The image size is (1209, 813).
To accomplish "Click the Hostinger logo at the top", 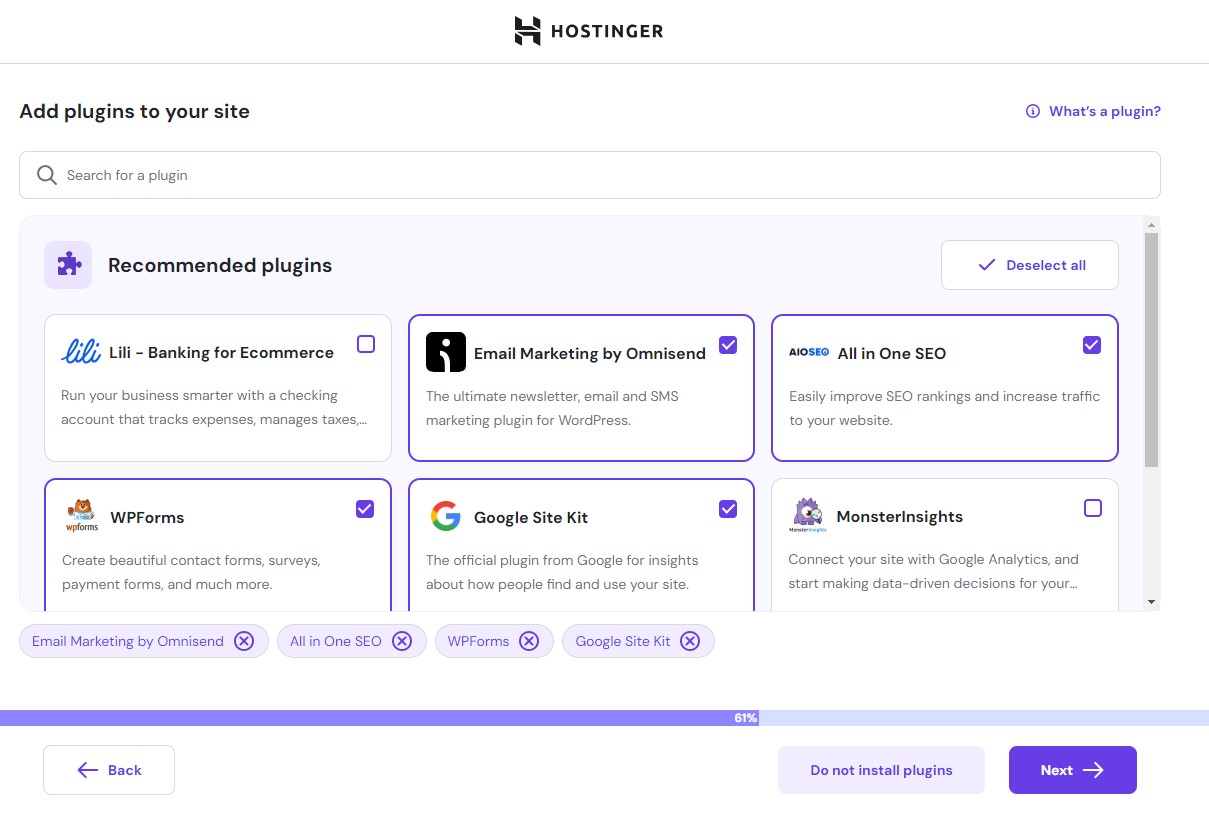I will (x=588, y=31).
